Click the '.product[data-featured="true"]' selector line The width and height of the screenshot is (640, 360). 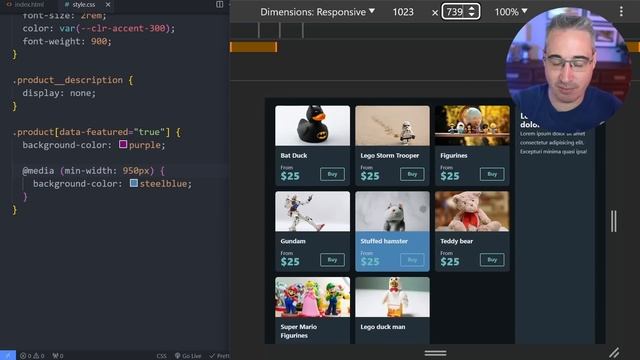pyautogui.click(x=96, y=132)
